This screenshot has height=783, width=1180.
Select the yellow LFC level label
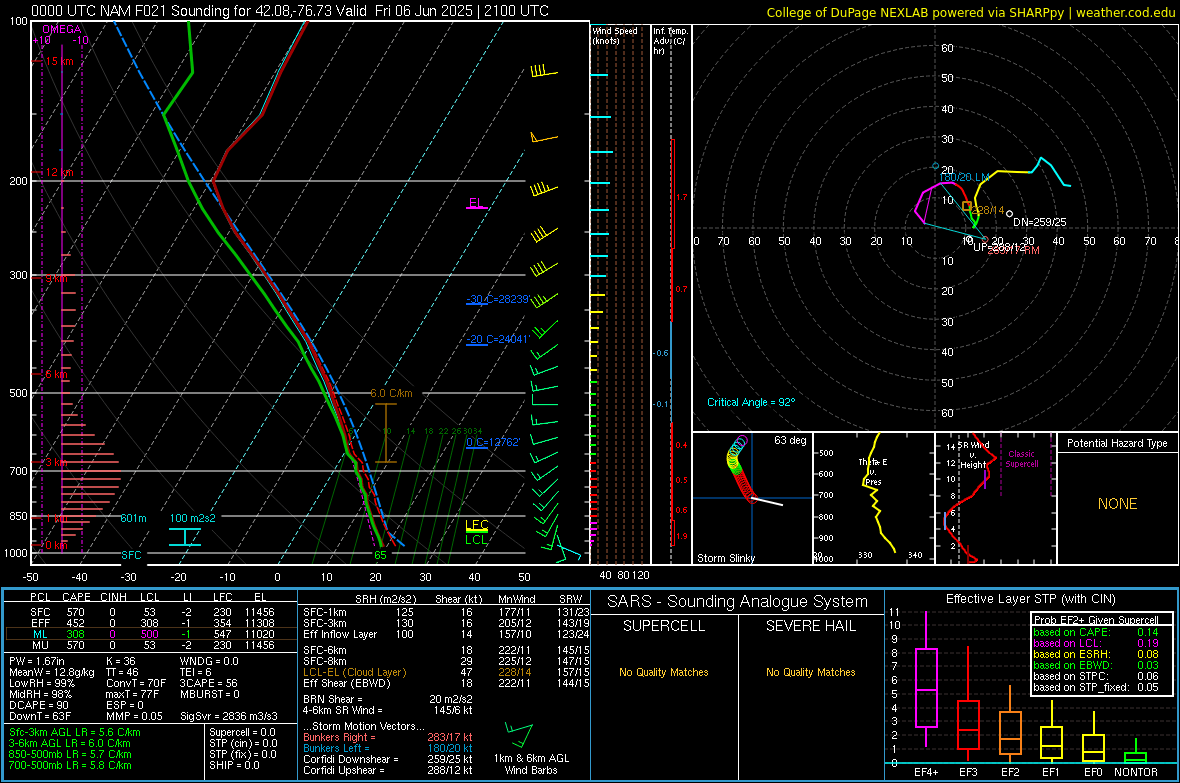pos(476,525)
